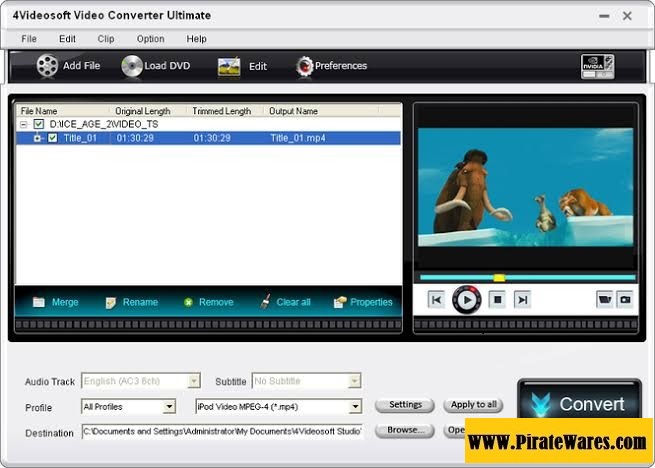Toggle the D:\ICE_AGE_2 VIDEO_TS checkbox
This screenshot has height=468, width=655.
[39, 124]
